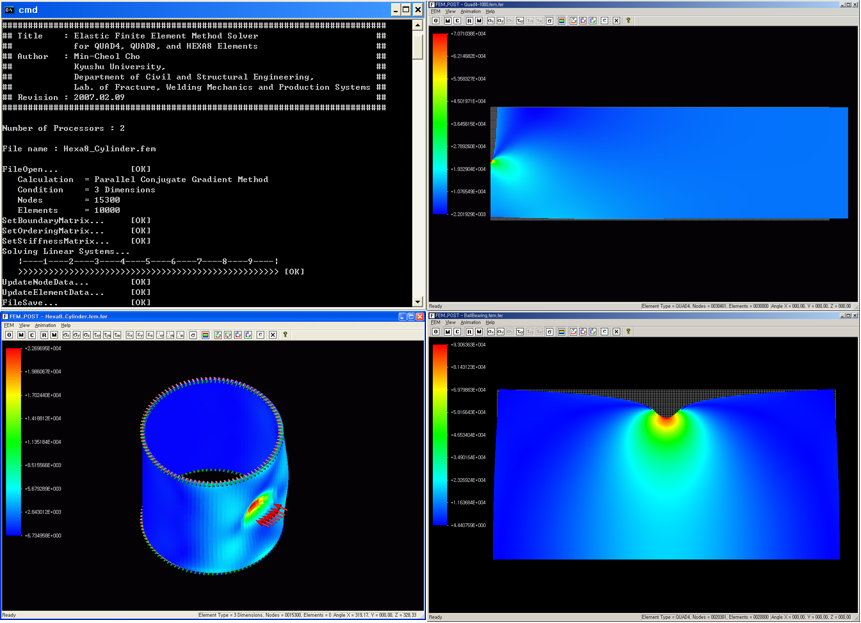Screen dimensions: 861x623
Task: Open View menu in Quad4 window
Action: click(x=450, y=12)
